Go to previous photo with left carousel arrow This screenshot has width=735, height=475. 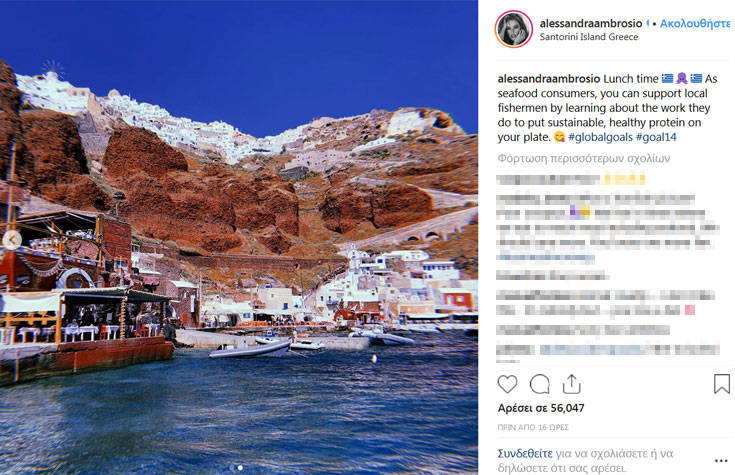point(12,240)
